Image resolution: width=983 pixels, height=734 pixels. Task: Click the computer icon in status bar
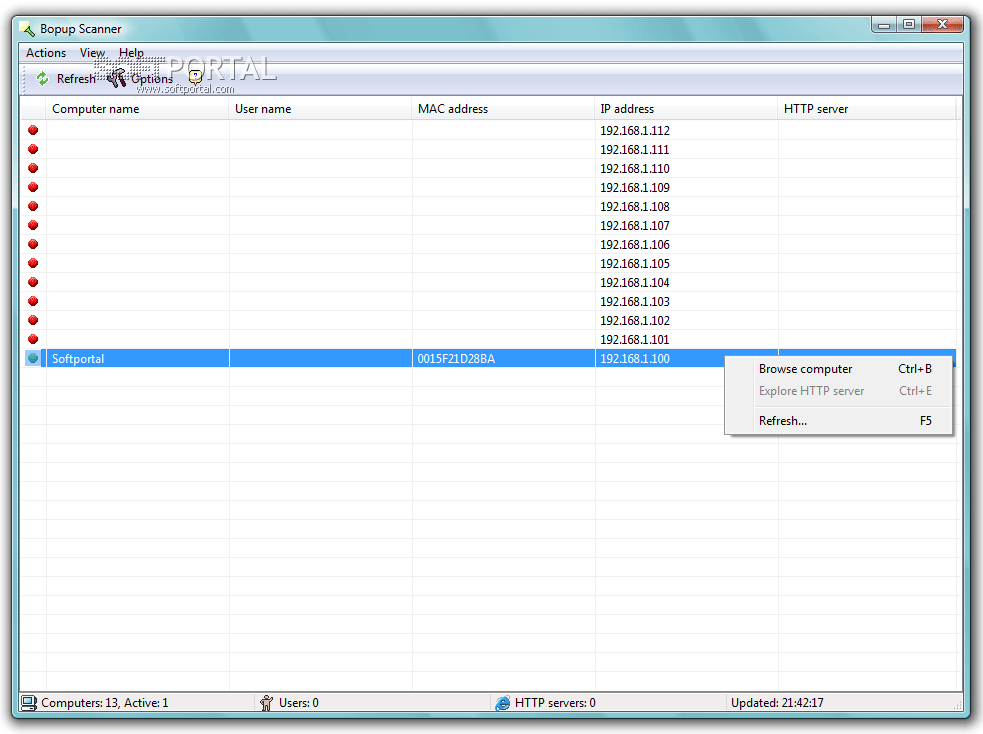pos(28,703)
